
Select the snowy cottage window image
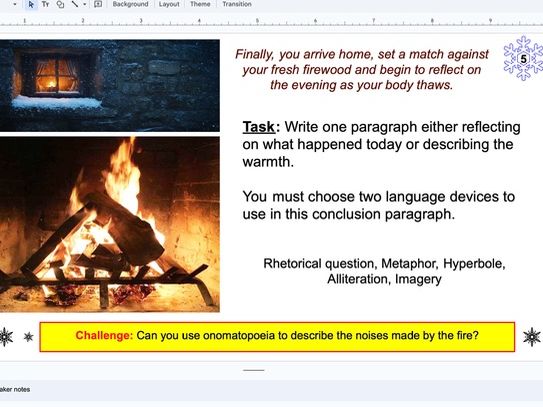[109, 86]
